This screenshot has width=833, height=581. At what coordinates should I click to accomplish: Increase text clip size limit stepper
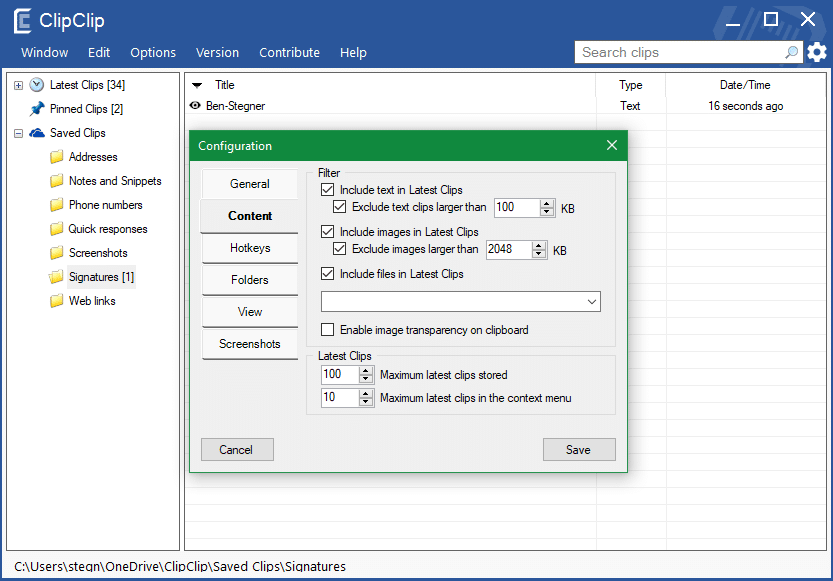coord(547,204)
